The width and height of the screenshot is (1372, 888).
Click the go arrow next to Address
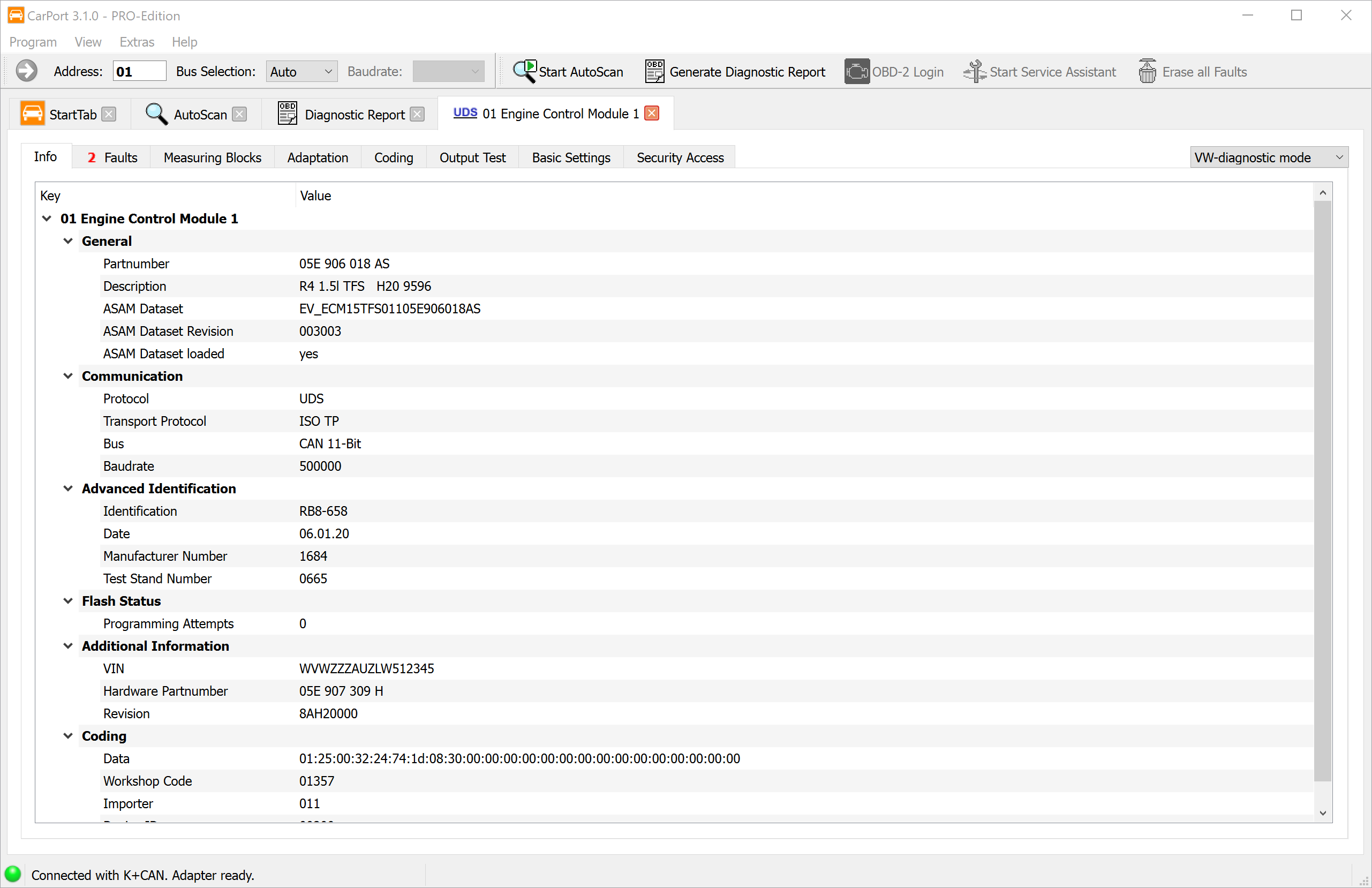click(26, 72)
